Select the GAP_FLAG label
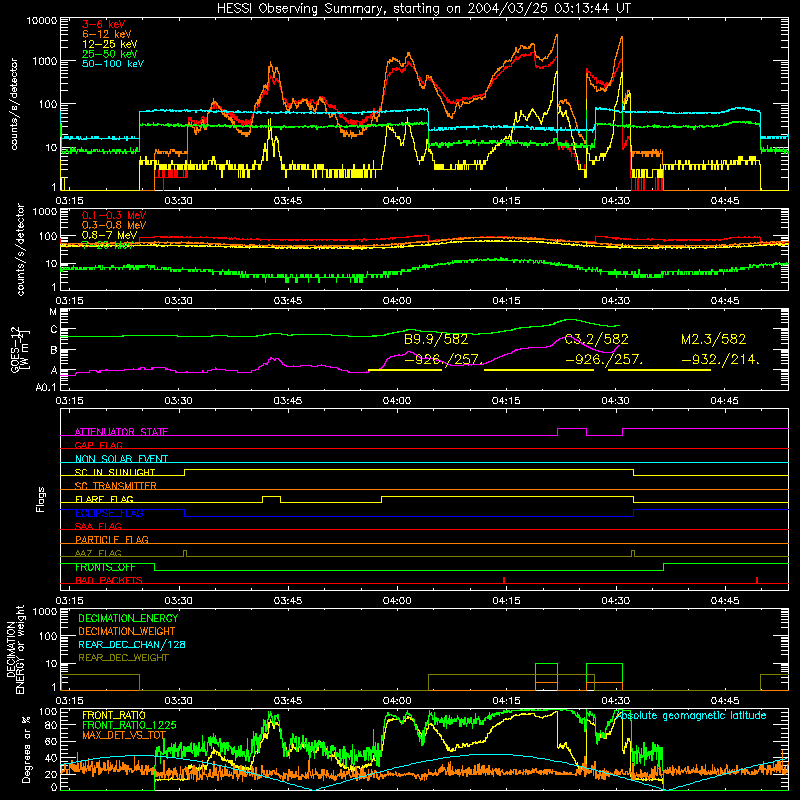 tap(98, 445)
